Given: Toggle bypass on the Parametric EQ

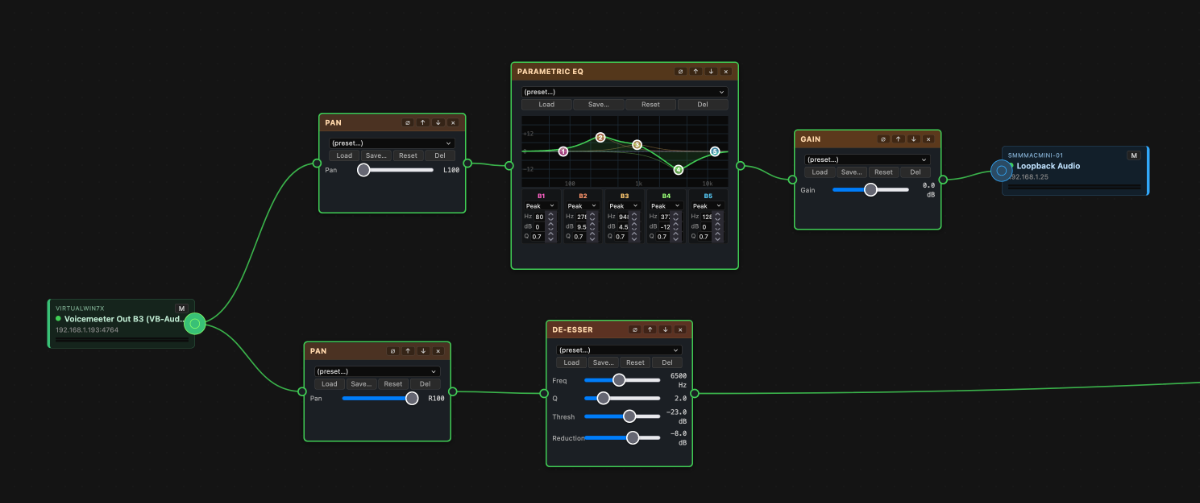Looking at the screenshot, I should click(680, 71).
